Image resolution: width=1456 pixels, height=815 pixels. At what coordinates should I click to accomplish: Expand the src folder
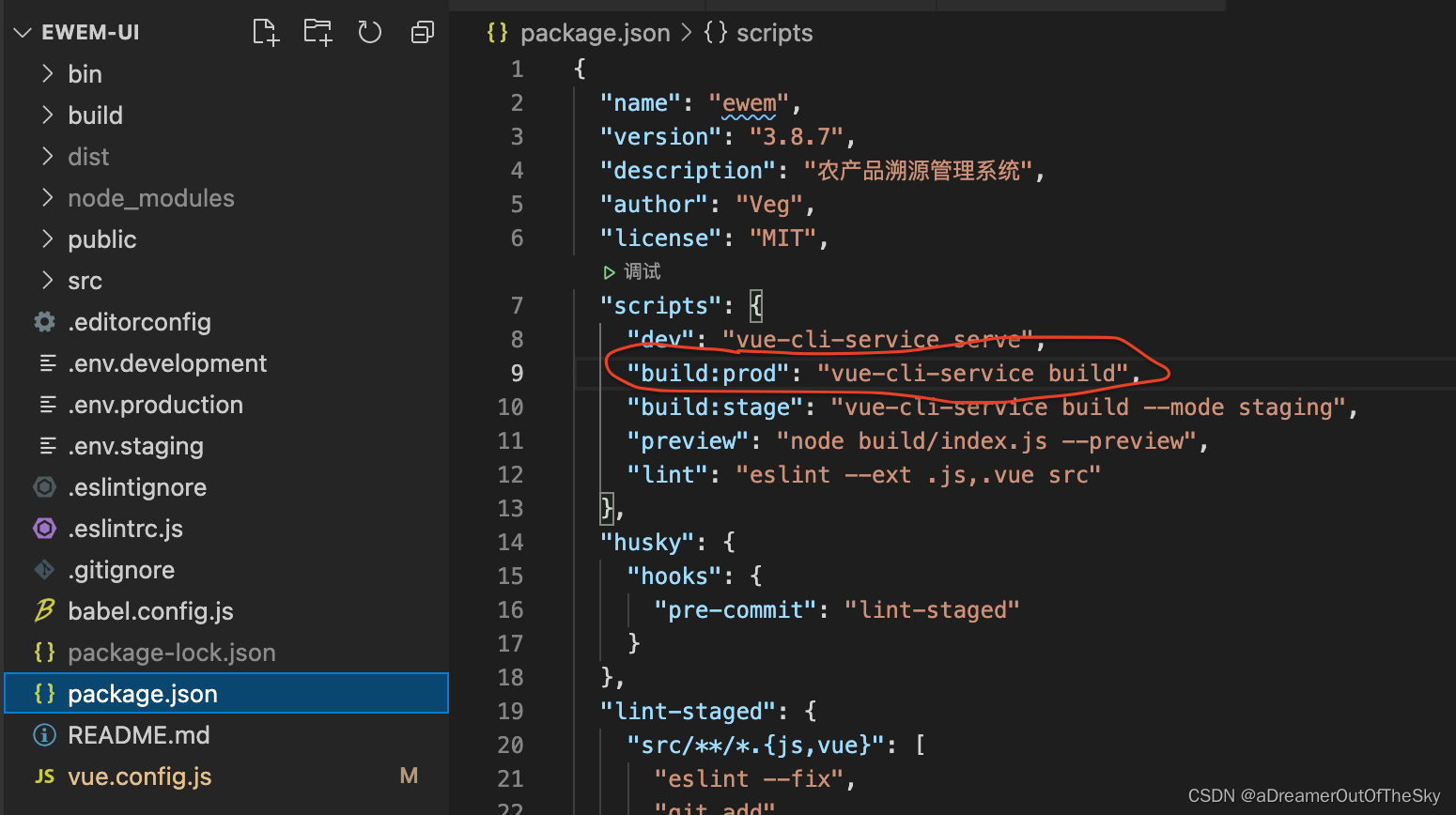47,280
